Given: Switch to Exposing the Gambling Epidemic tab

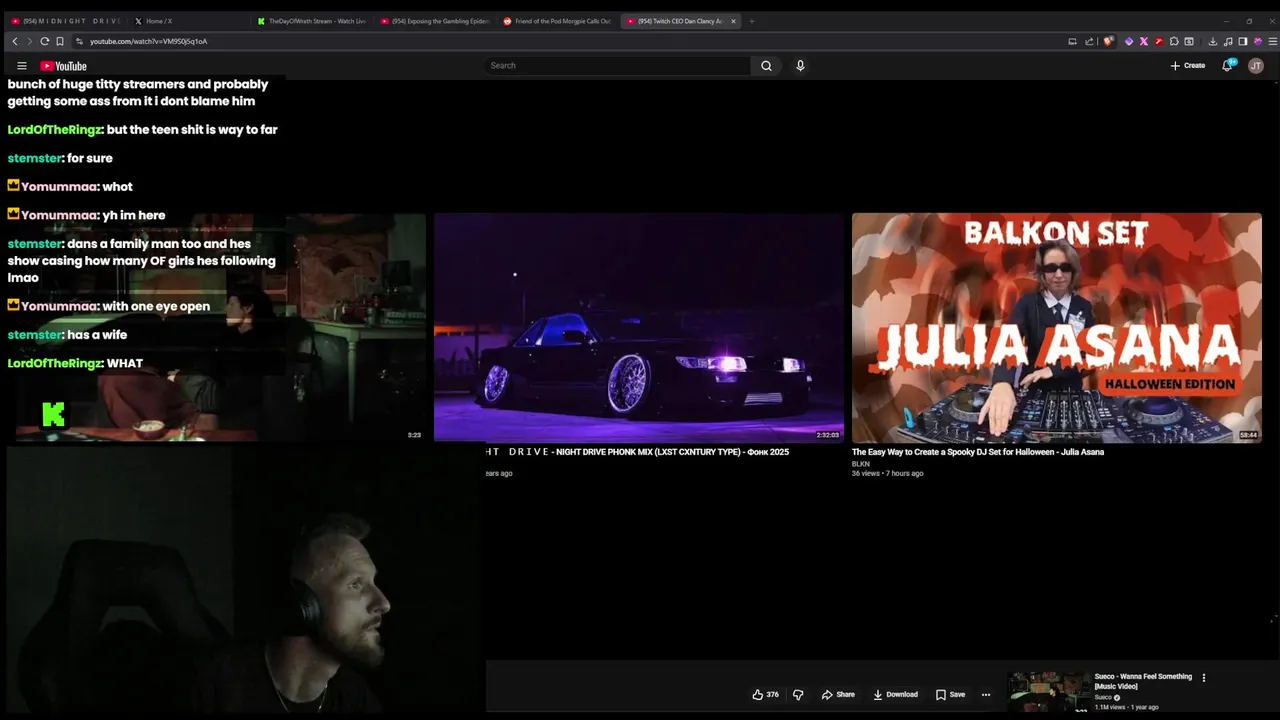Looking at the screenshot, I should [x=435, y=21].
